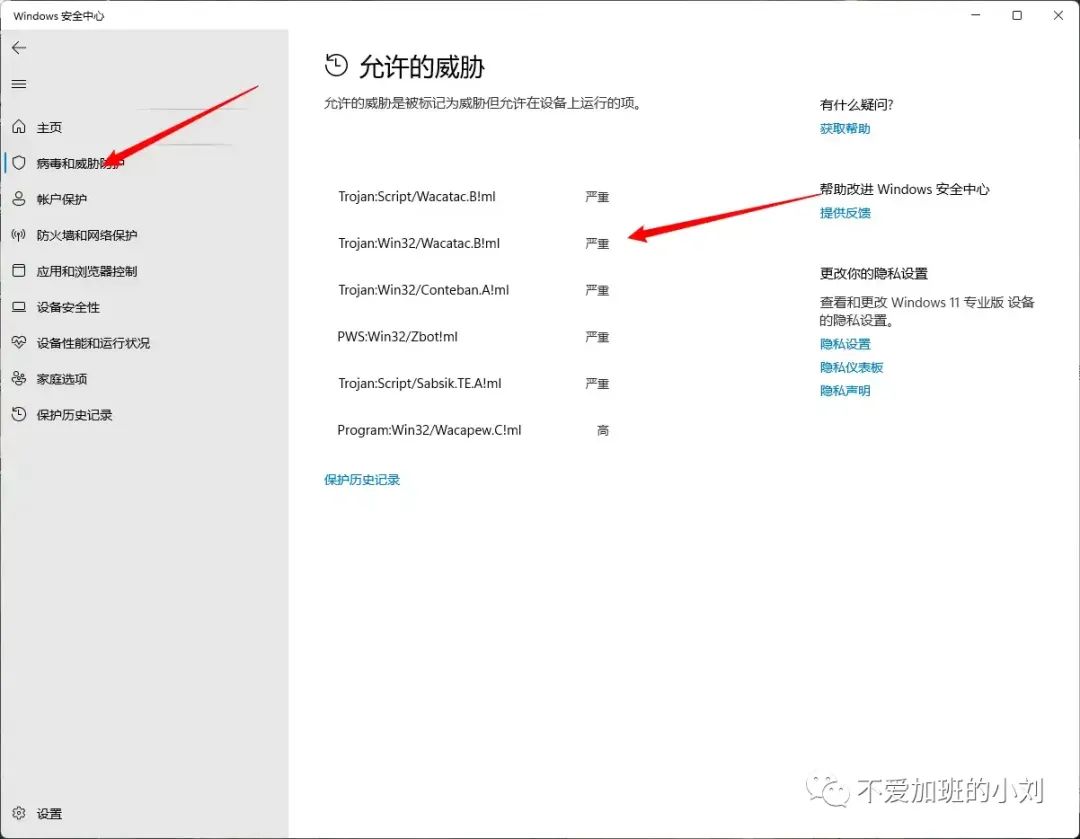Click the 严重 label for PWS:Win32/Zbot!ml
Viewport: 1080px width, 839px height.
click(x=597, y=337)
